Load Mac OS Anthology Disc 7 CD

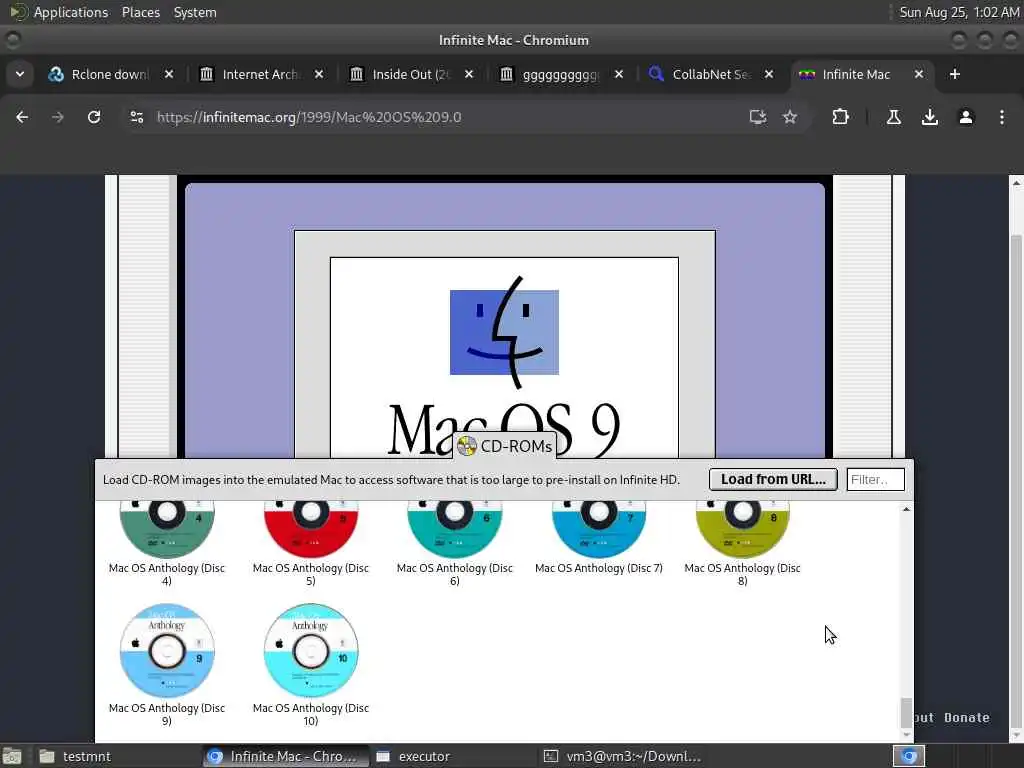599,529
